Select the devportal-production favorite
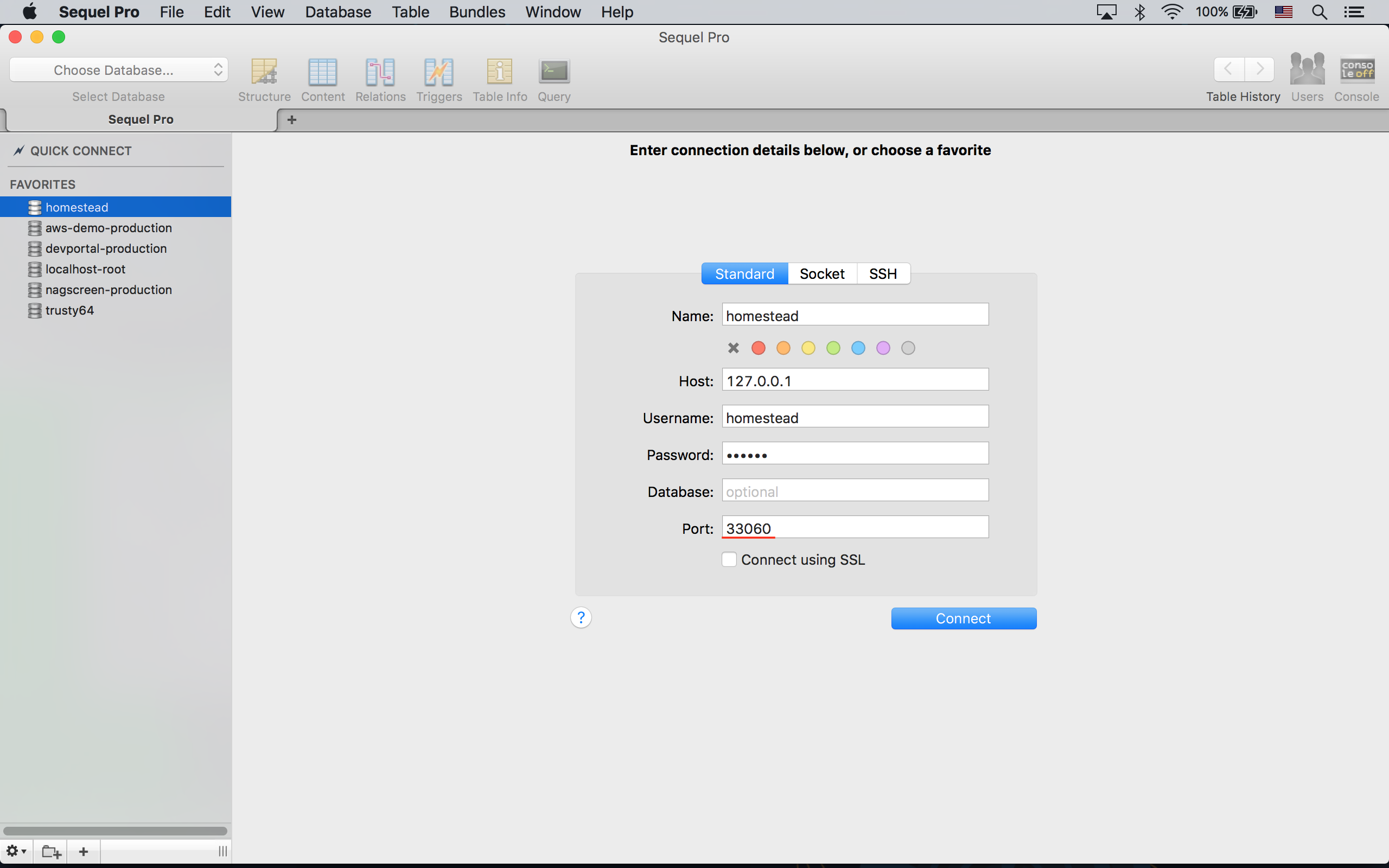Viewport: 1389px width, 868px height. (x=116, y=248)
